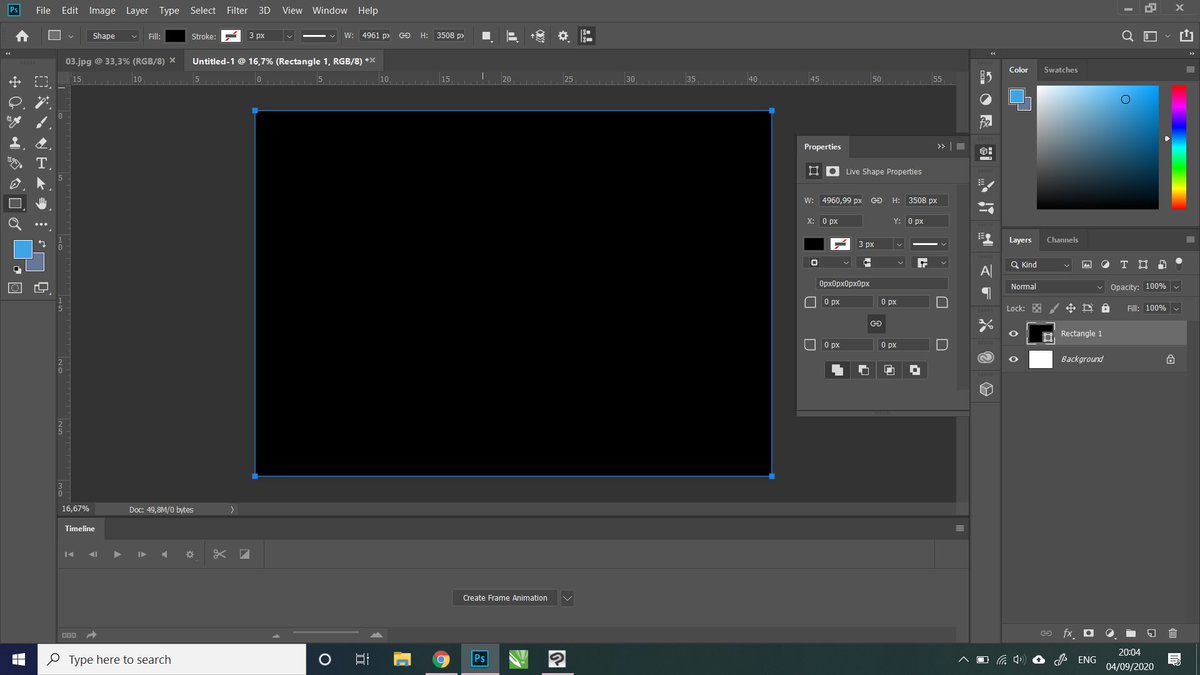Open the Shape tool mode dropdown
This screenshot has width=1200, height=675.
(x=113, y=36)
